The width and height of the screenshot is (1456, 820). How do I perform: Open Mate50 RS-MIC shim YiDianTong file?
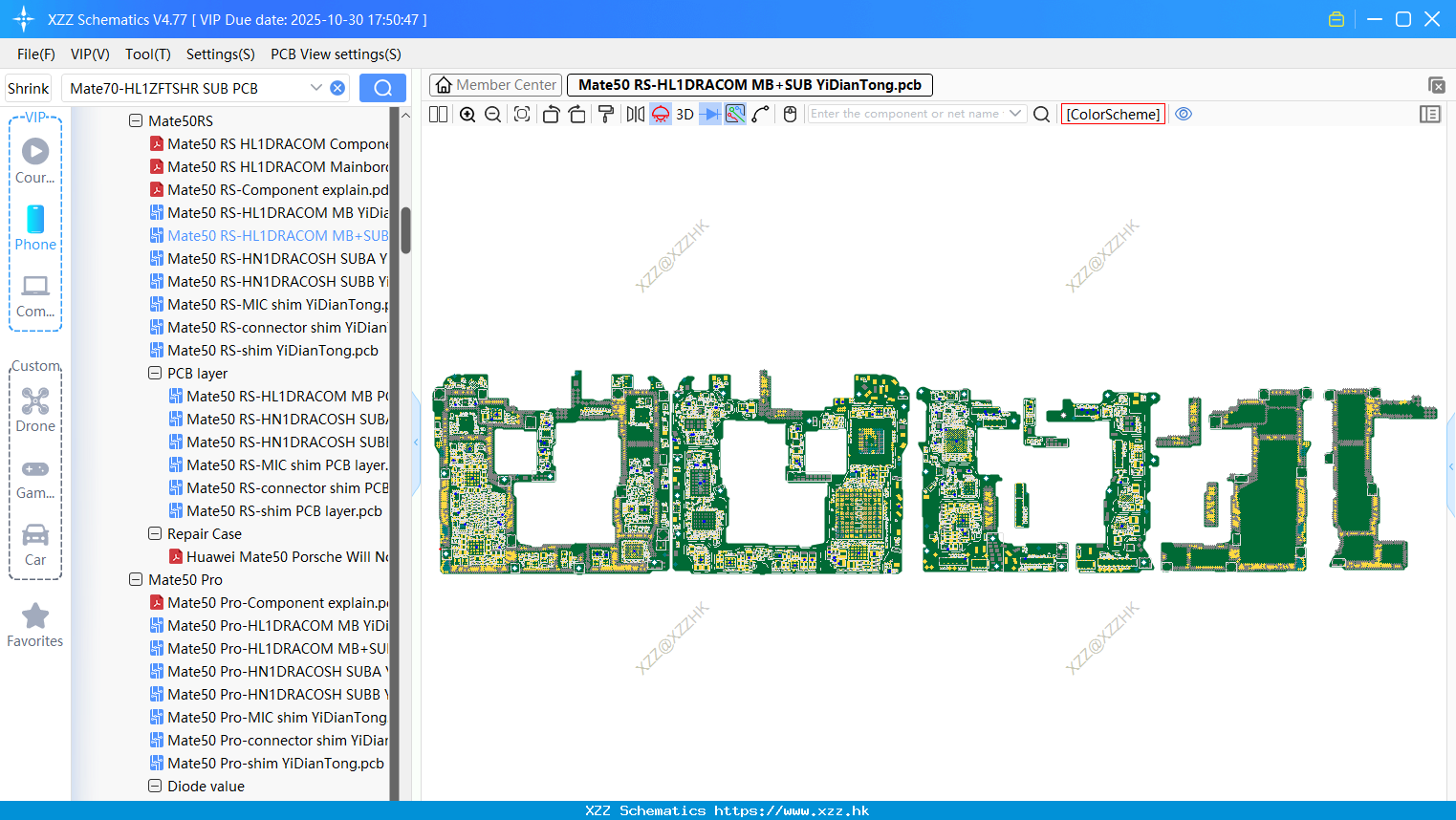[270, 305]
